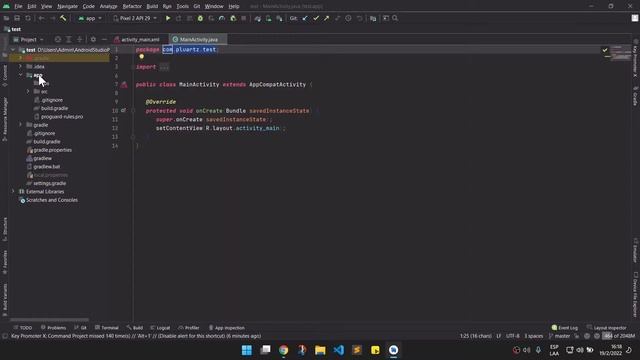The height and width of the screenshot is (360, 640).
Task: Open the Navigate menu
Action: pyautogui.click(x=67, y=7)
